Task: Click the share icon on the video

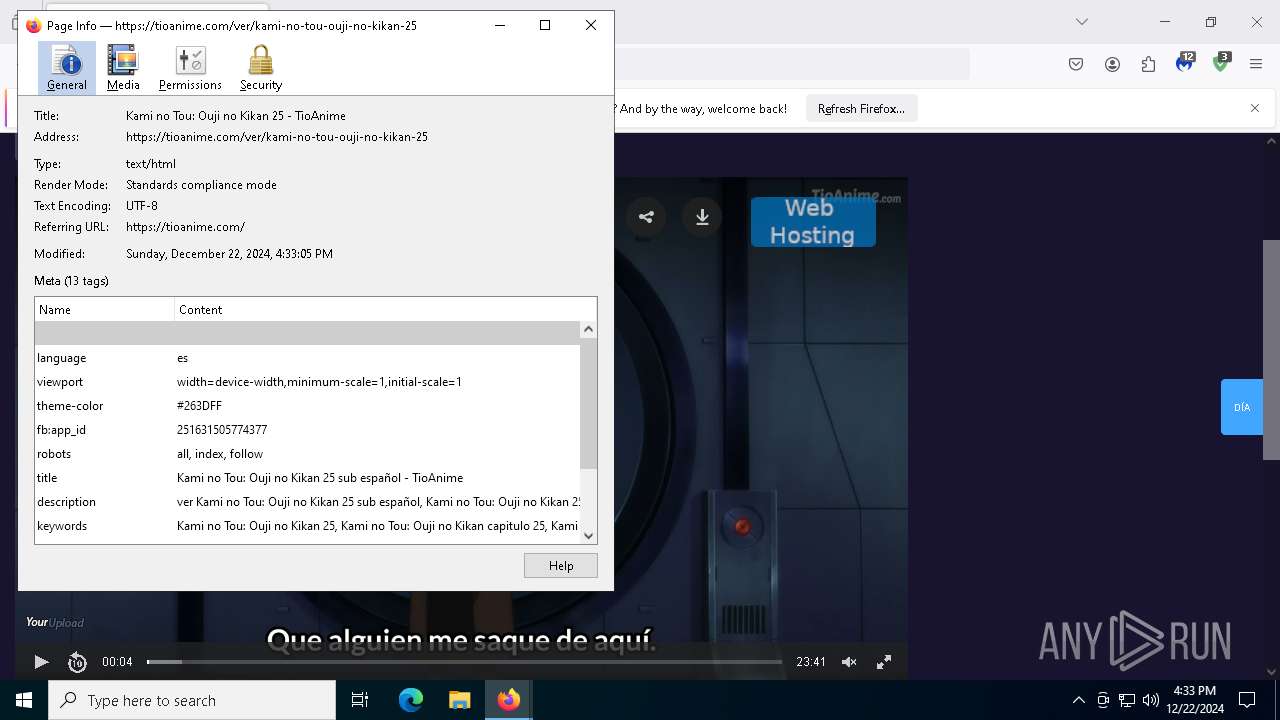Action: tap(646, 217)
